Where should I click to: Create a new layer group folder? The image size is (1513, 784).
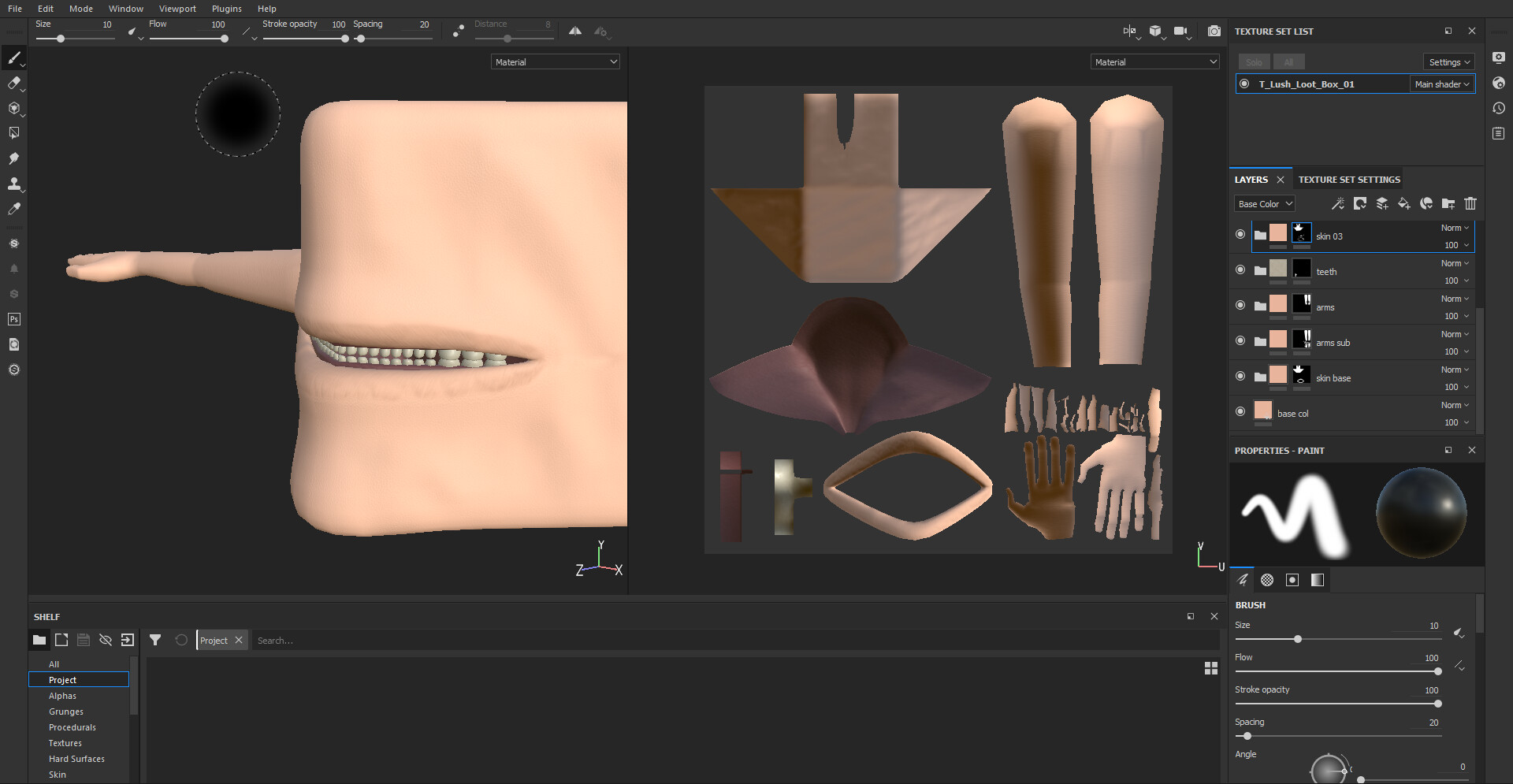tap(1448, 203)
